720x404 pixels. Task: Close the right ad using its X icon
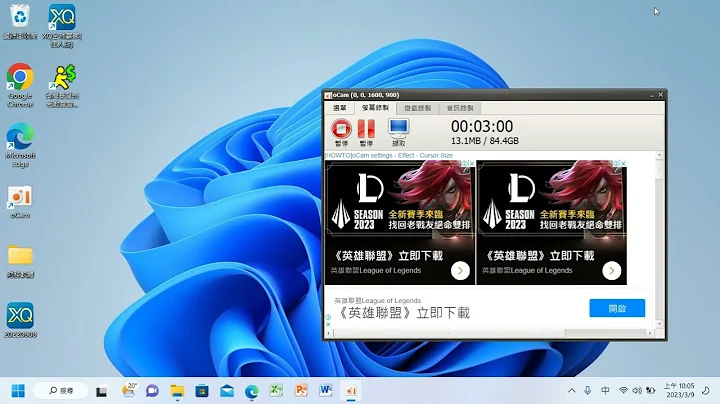pos(623,163)
